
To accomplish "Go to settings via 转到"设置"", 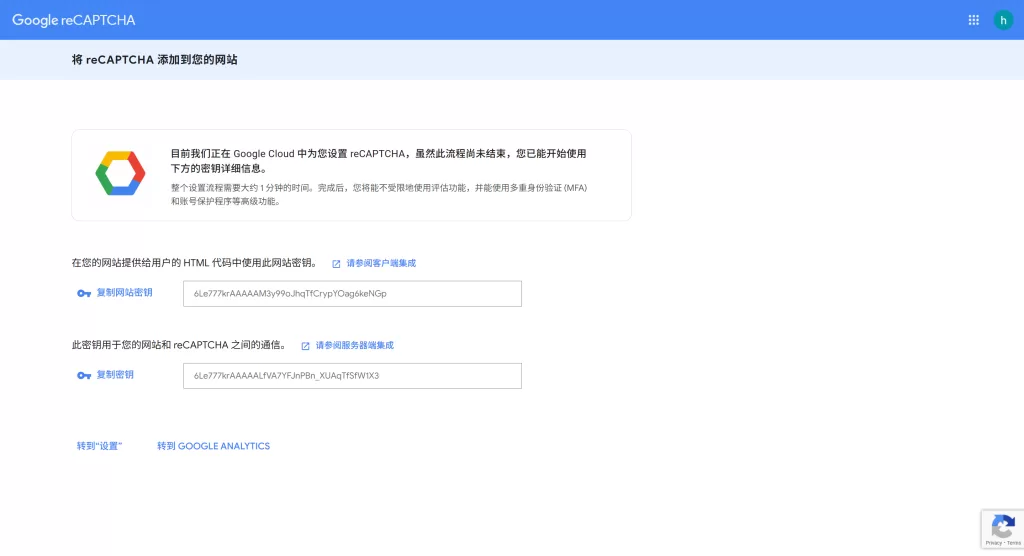I will [99, 446].
